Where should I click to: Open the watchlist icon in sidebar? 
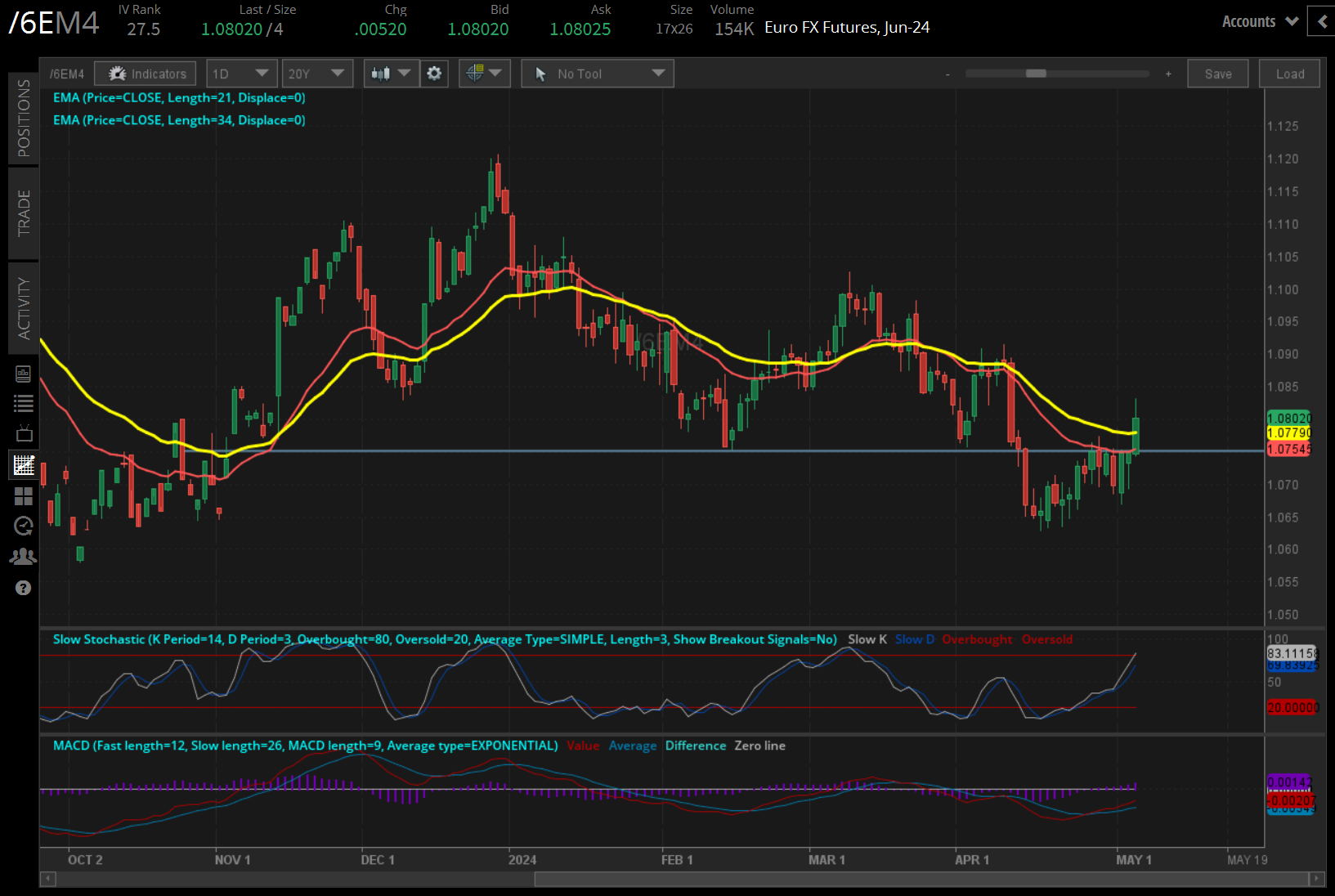24,402
